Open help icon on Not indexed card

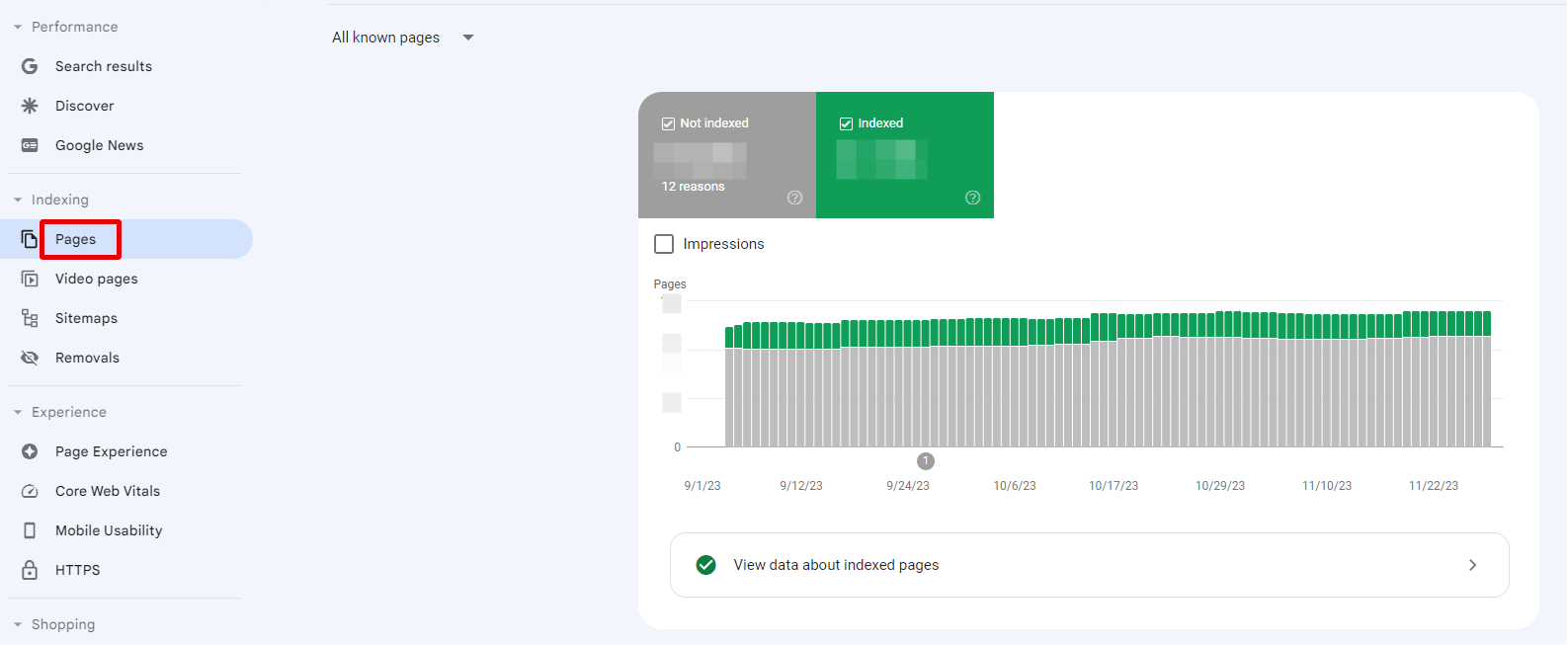tap(794, 198)
